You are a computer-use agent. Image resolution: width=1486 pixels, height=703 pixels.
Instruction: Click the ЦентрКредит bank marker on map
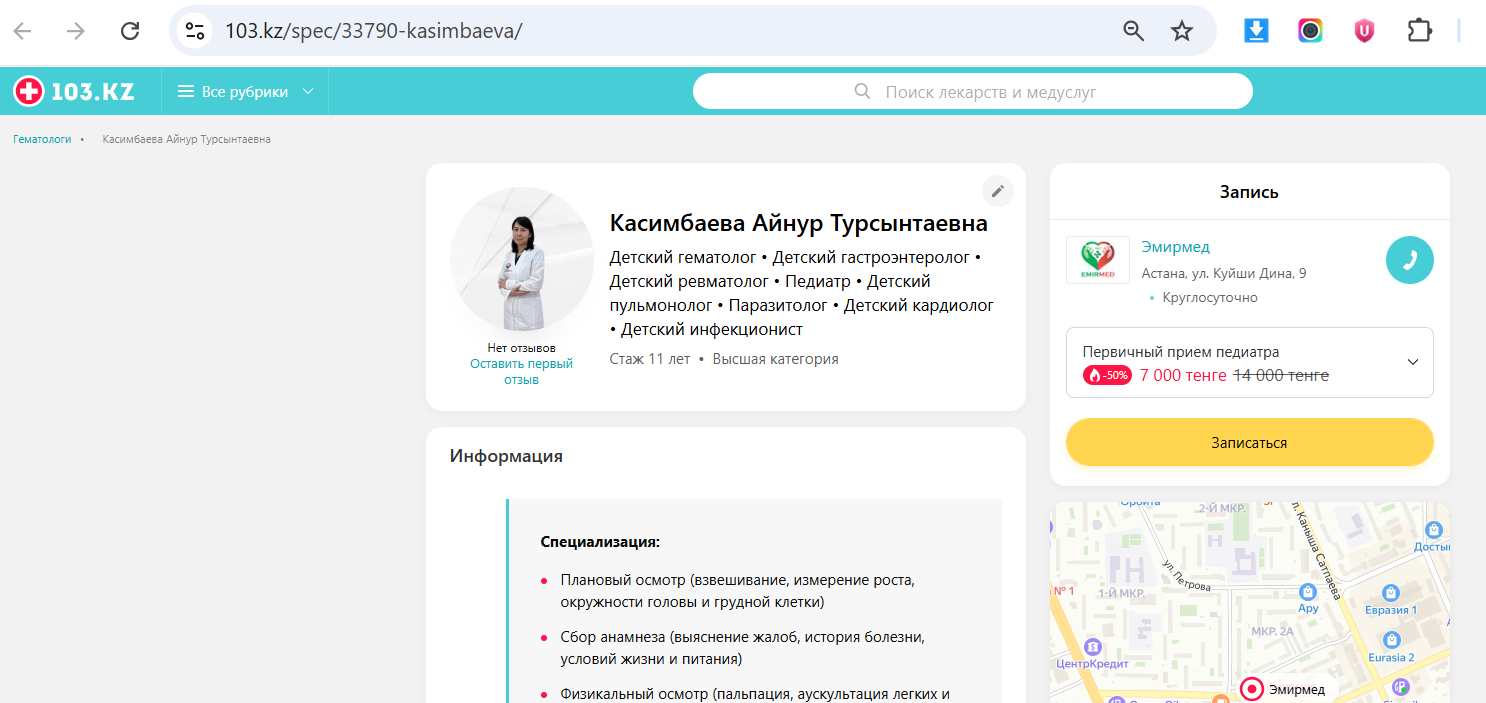(x=1092, y=647)
